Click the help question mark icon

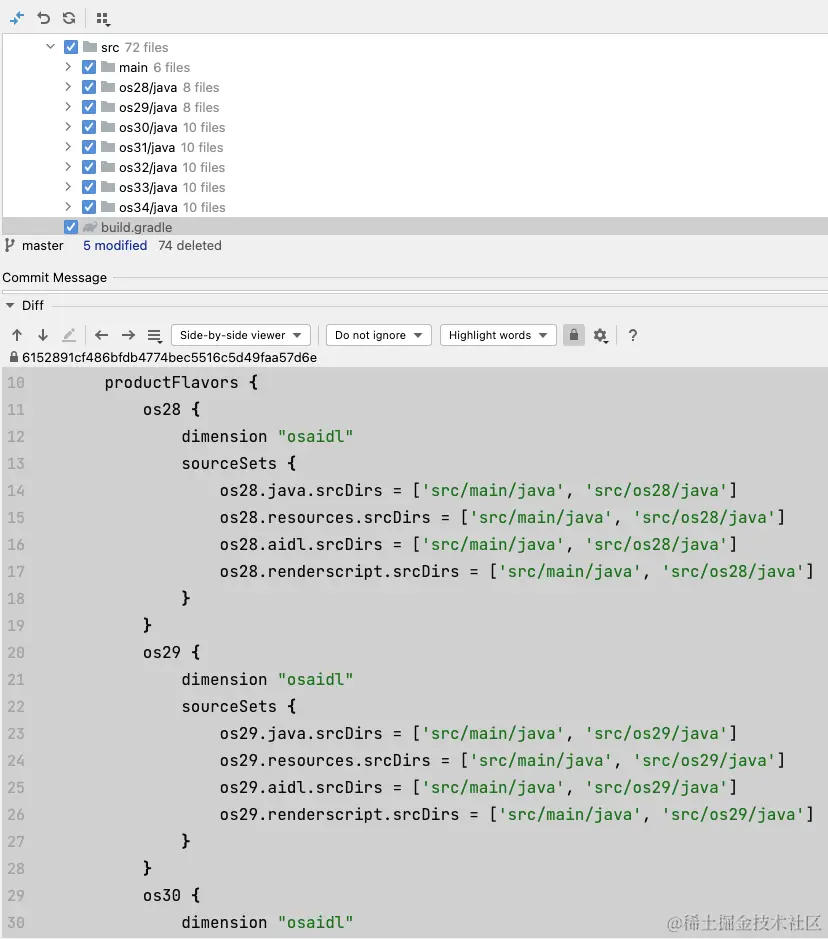point(633,335)
